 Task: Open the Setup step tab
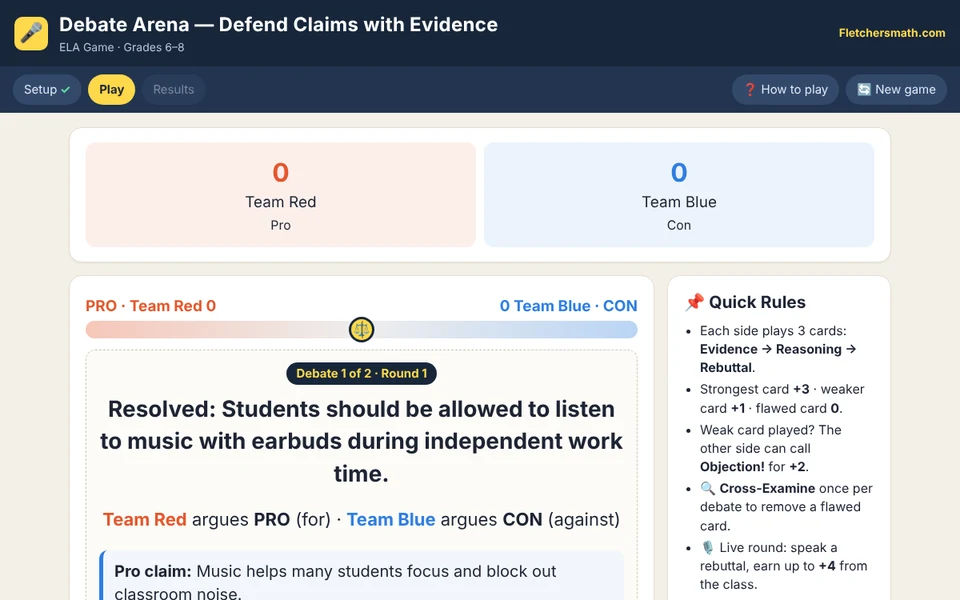click(x=47, y=89)
